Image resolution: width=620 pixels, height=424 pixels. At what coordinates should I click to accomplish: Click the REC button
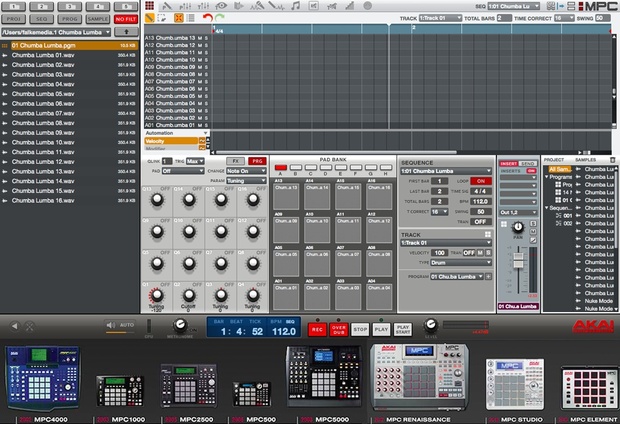(x=317, y=329)
